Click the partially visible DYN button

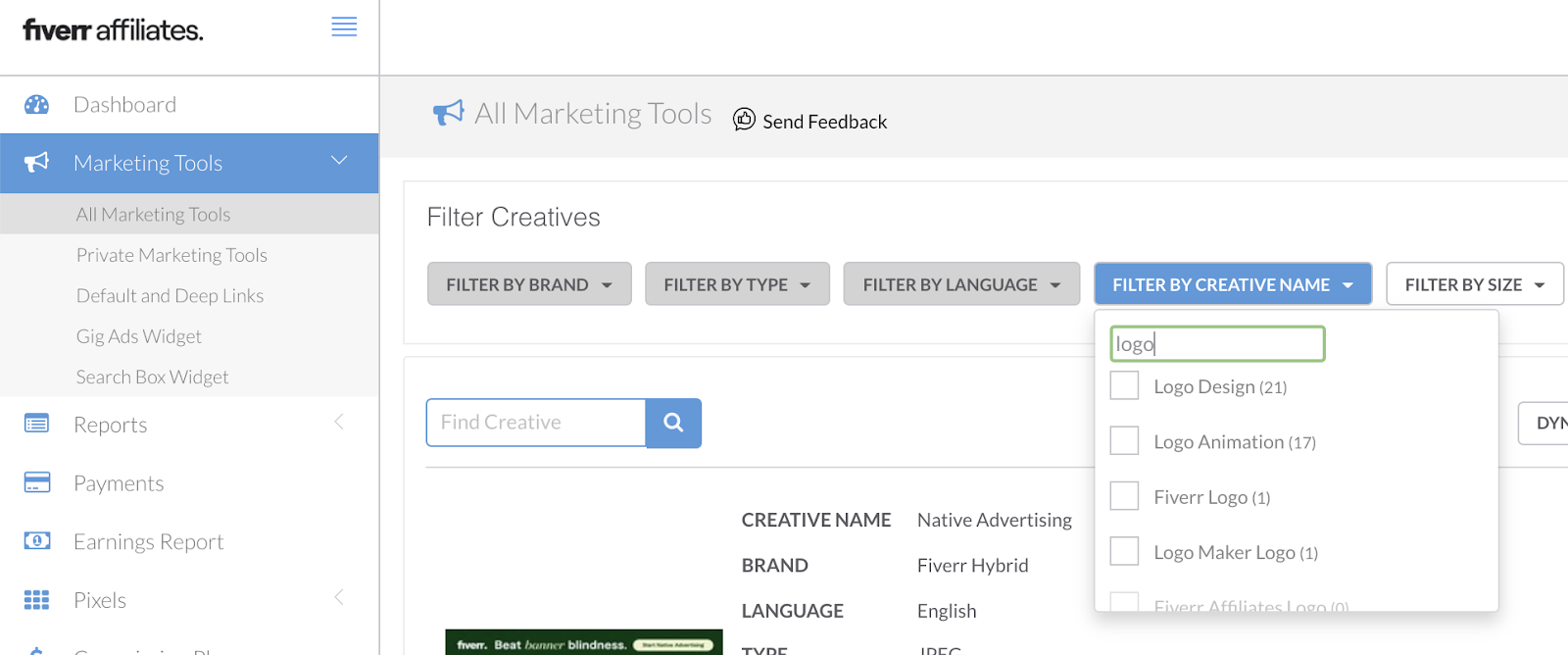point(1544,423)
